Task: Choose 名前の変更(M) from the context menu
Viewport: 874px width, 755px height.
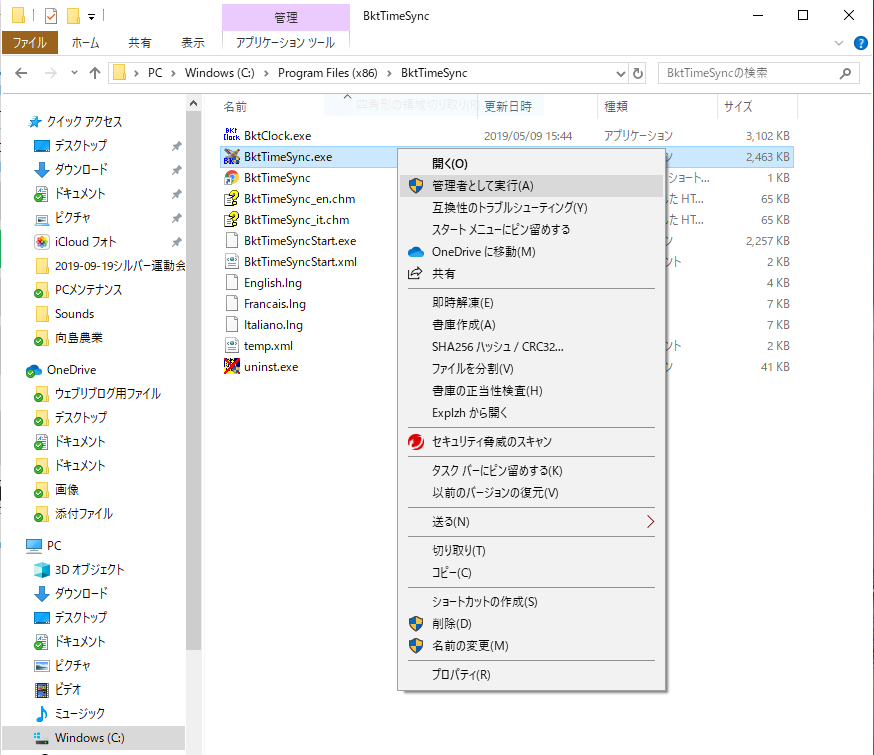Action: click(531, 646)
